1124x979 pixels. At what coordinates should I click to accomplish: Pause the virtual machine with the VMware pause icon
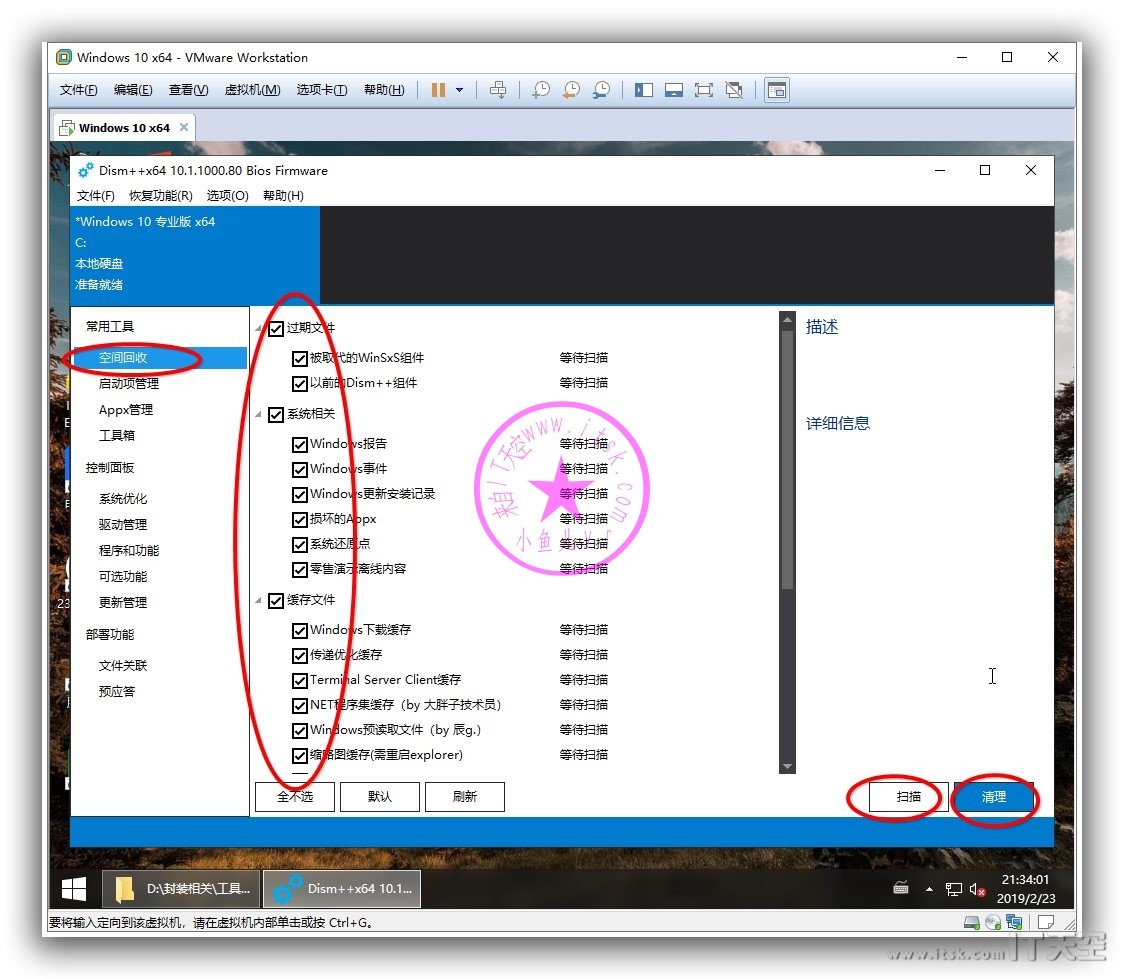coord(438,90)
